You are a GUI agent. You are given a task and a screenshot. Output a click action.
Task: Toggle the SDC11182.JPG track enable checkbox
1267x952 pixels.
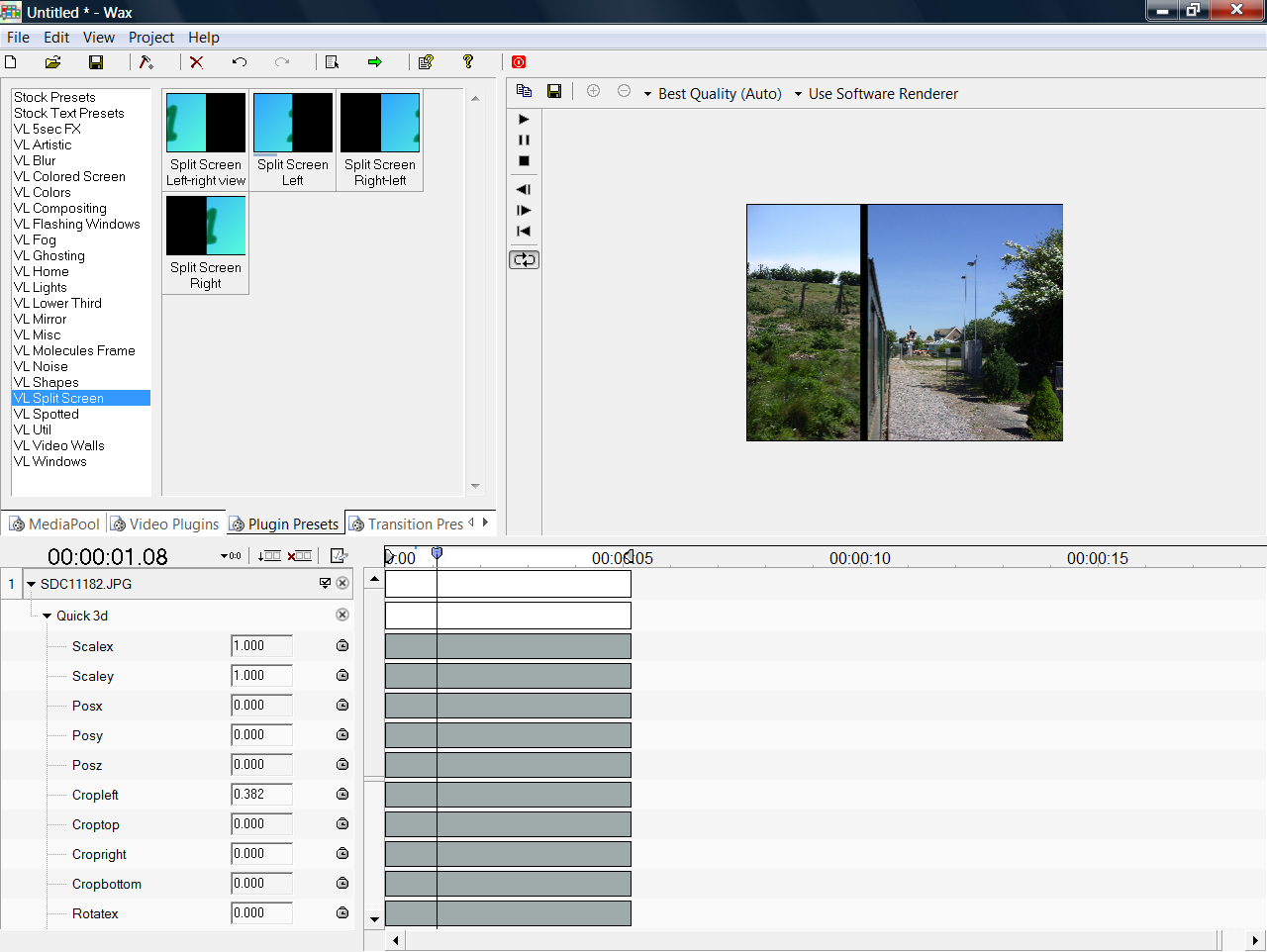click(325, 584)
